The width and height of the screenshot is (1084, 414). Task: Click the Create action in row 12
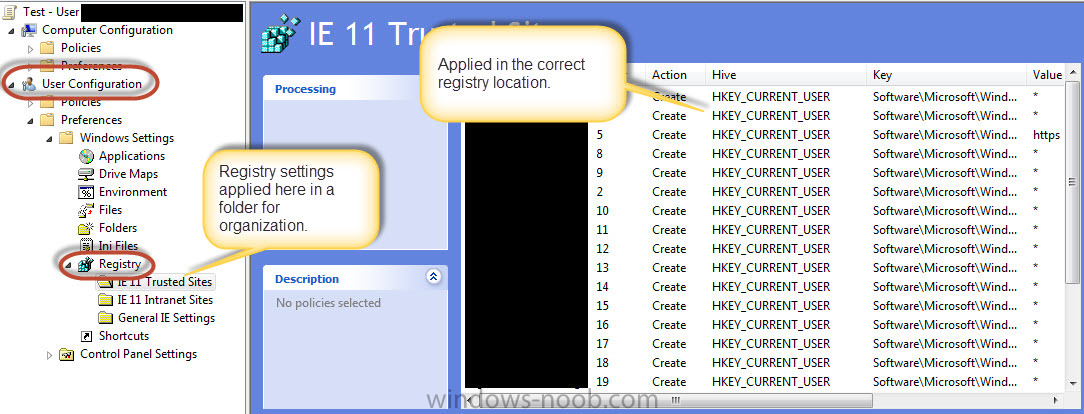coord(669,249)
